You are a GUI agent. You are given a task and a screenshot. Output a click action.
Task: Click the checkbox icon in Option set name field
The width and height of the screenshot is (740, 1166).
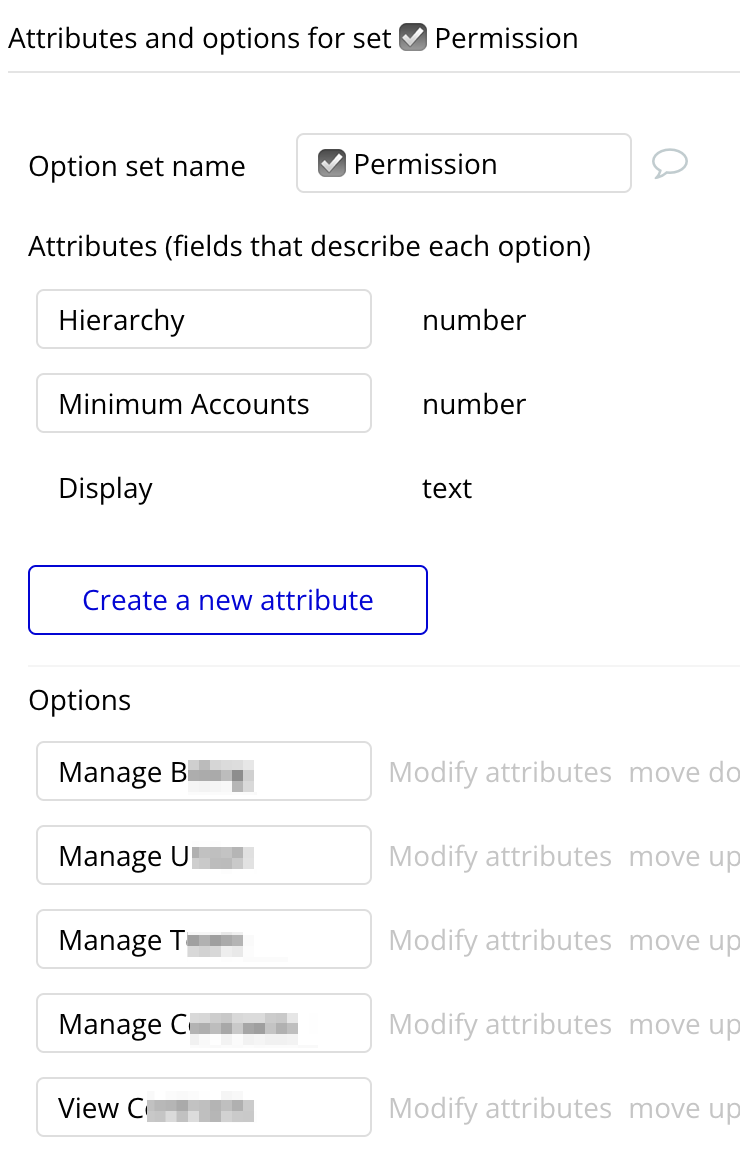coord(331,163)
